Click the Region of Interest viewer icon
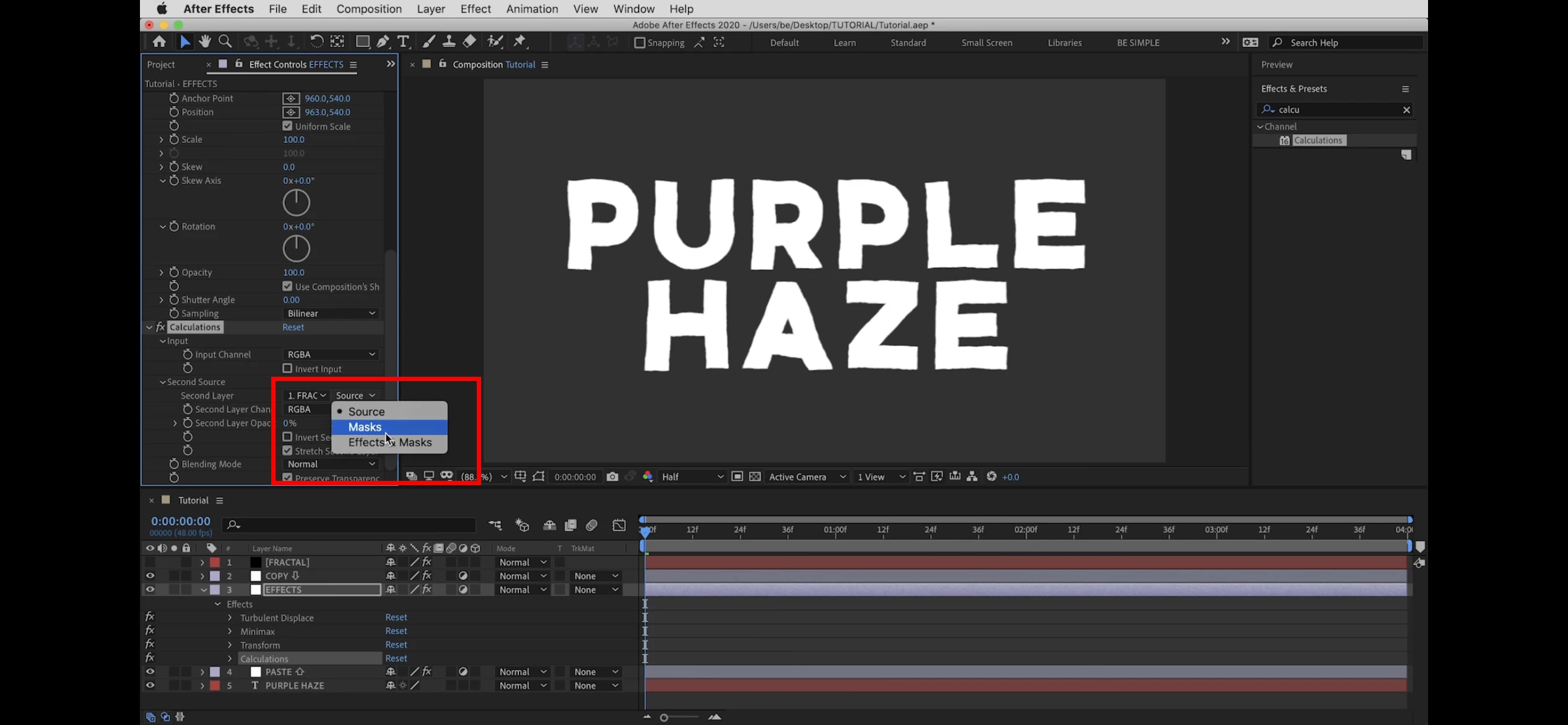 tap(737, 477)
